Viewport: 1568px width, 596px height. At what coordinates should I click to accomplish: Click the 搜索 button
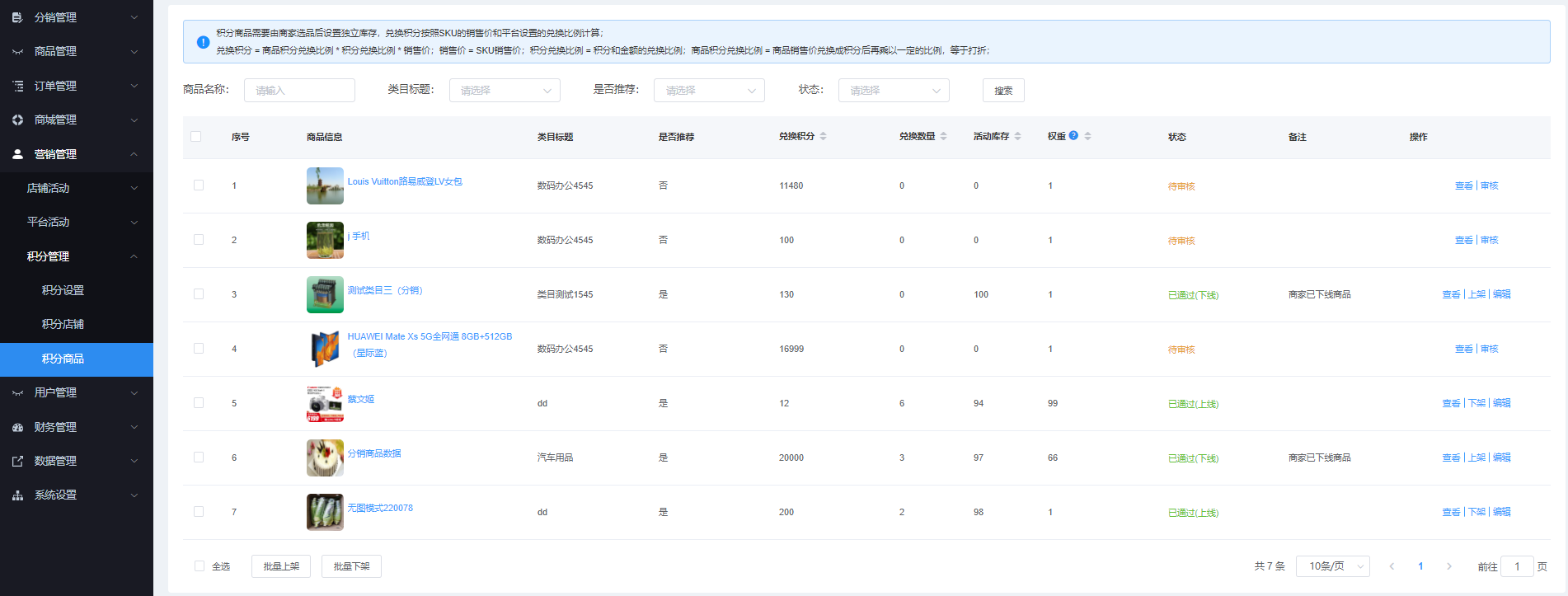[x=1003, y=91]
